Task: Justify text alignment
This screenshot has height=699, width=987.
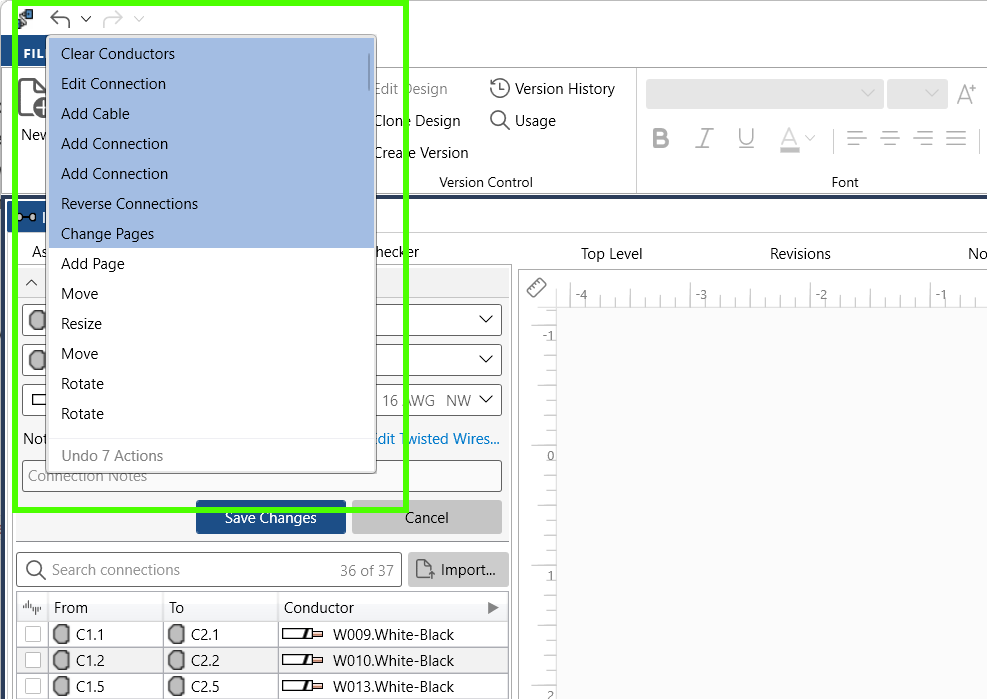Action: pyautogui.click(x=956, y=138)
